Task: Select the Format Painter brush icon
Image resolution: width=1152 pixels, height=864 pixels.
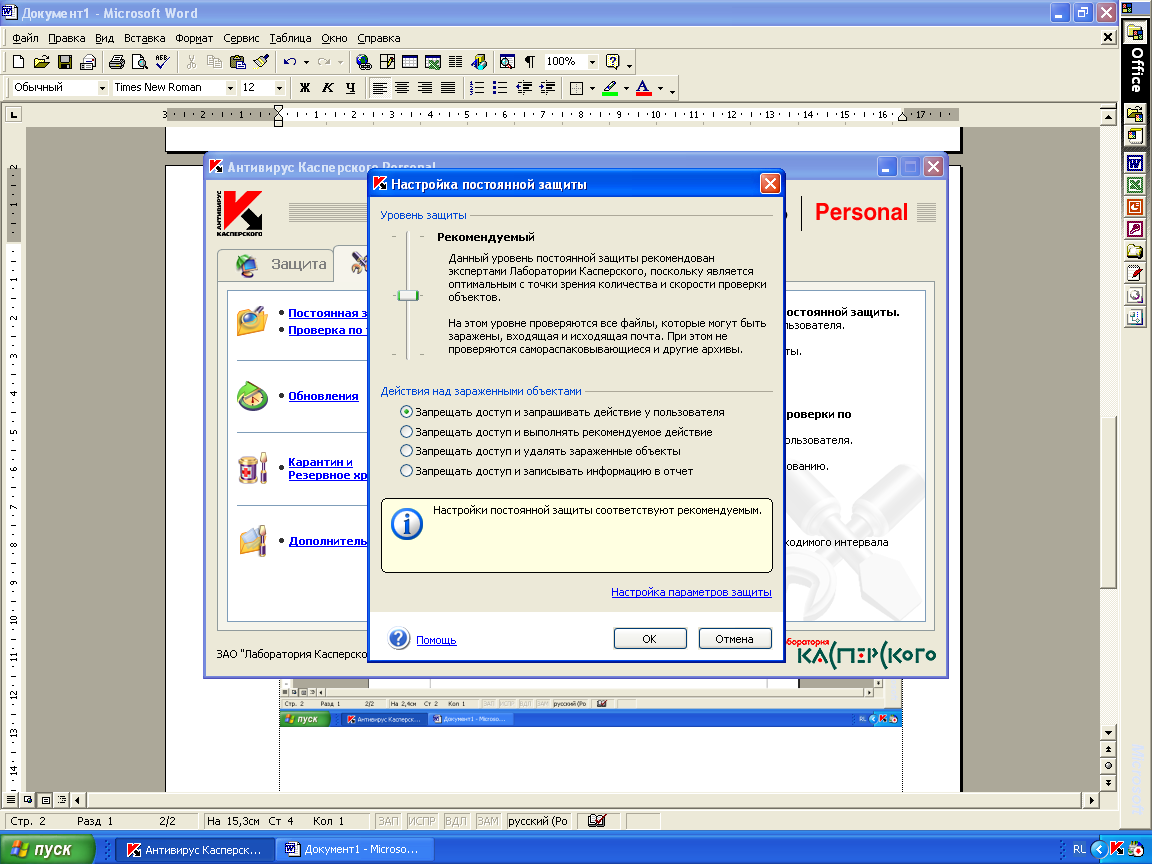Action: coord(261,62)
